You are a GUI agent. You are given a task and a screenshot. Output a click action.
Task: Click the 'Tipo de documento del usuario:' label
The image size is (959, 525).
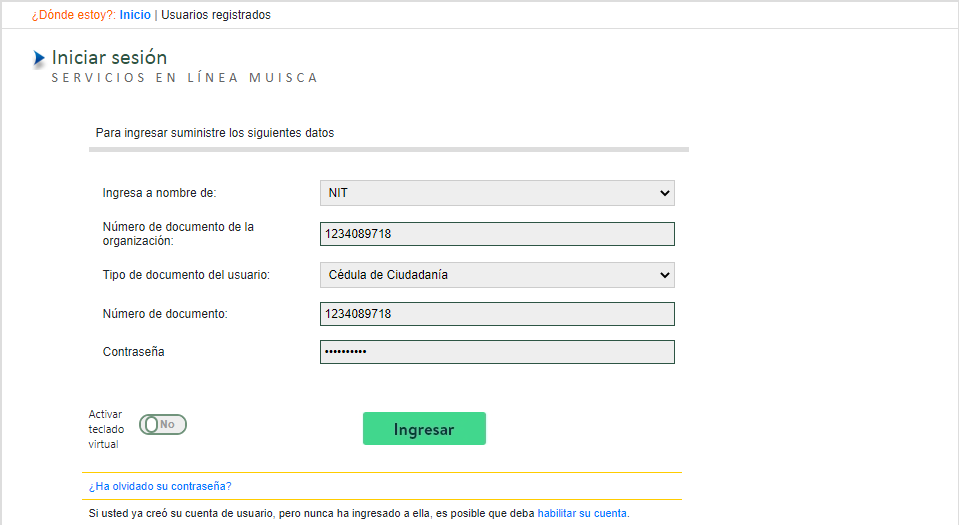point(186,275)
